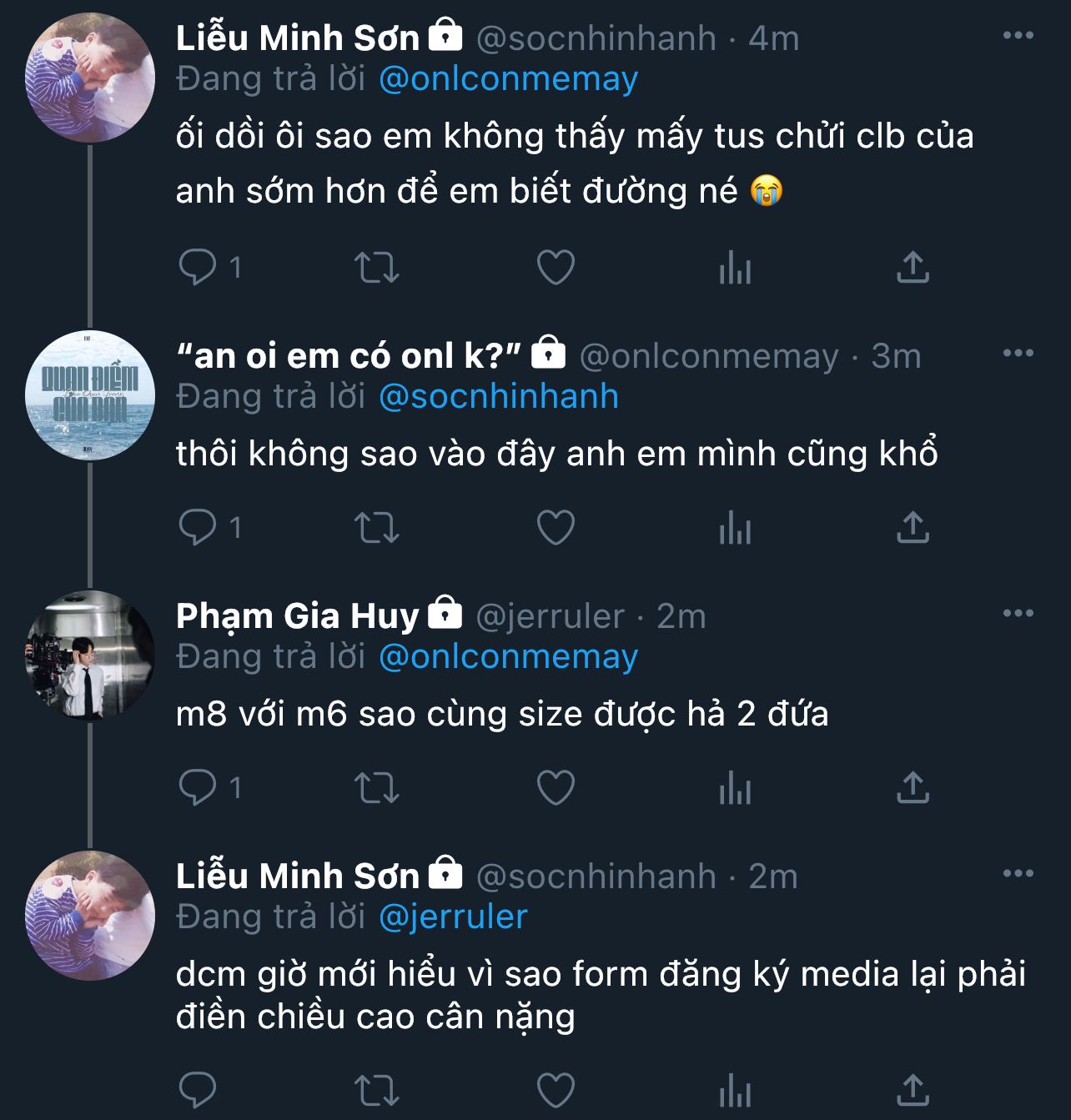Like Phạm Gia Huy's tweet
The image size is (1071, 1120).
pyautogui.click(x=556, y=788)
